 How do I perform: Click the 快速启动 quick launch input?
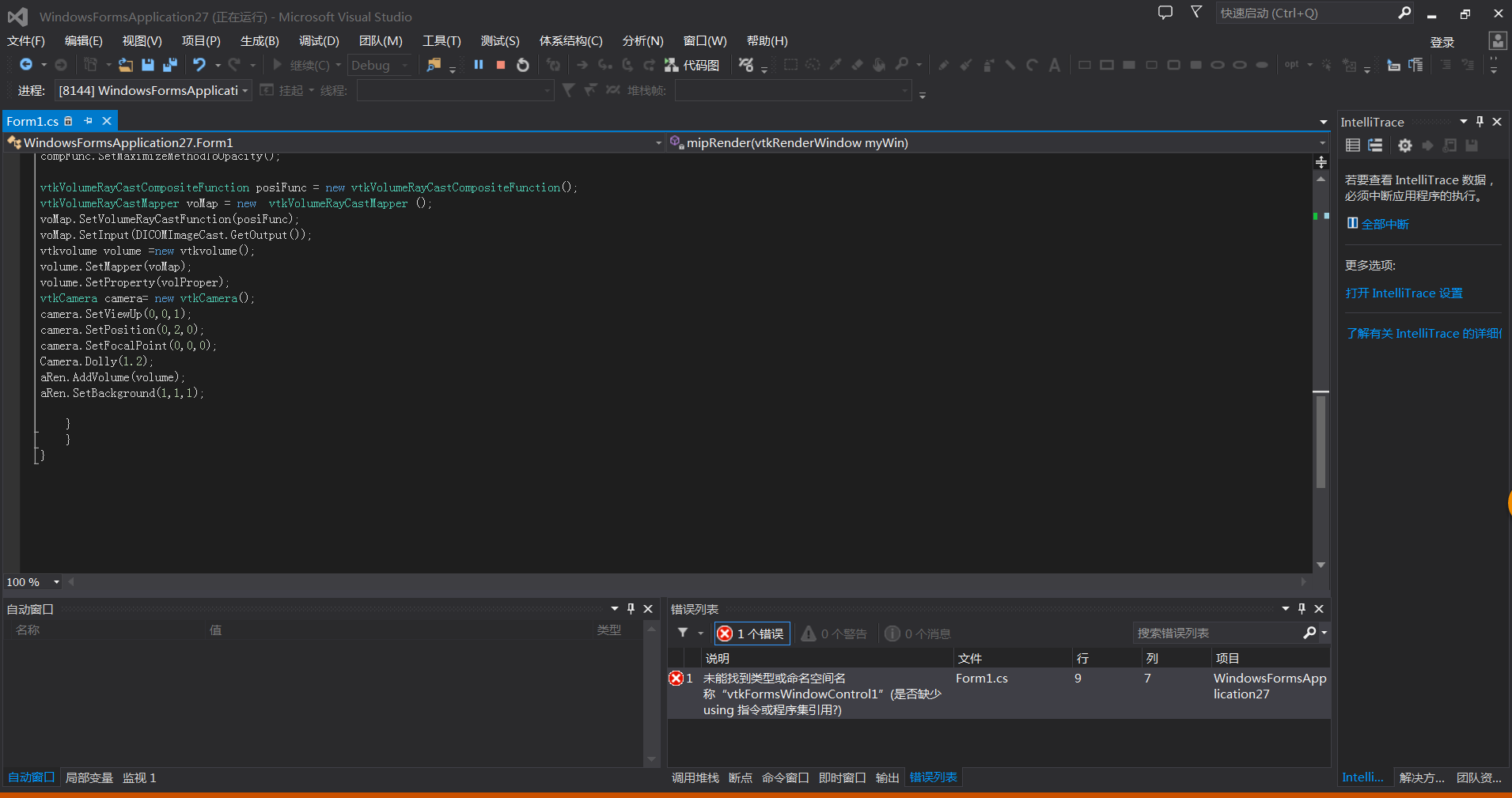click(x=1305, y=13)
